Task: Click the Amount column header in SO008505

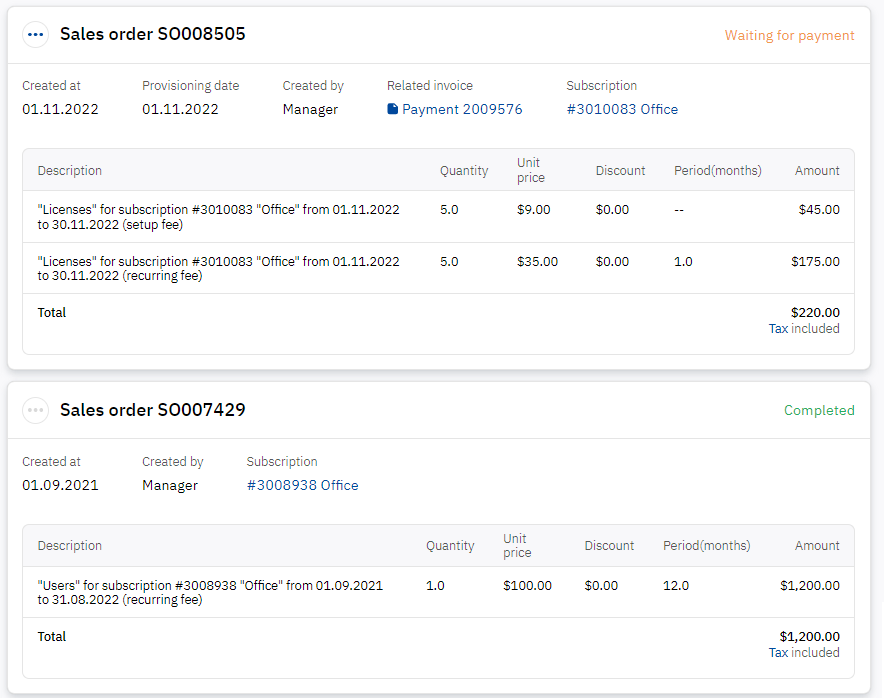Action: (x=817, y=170)
